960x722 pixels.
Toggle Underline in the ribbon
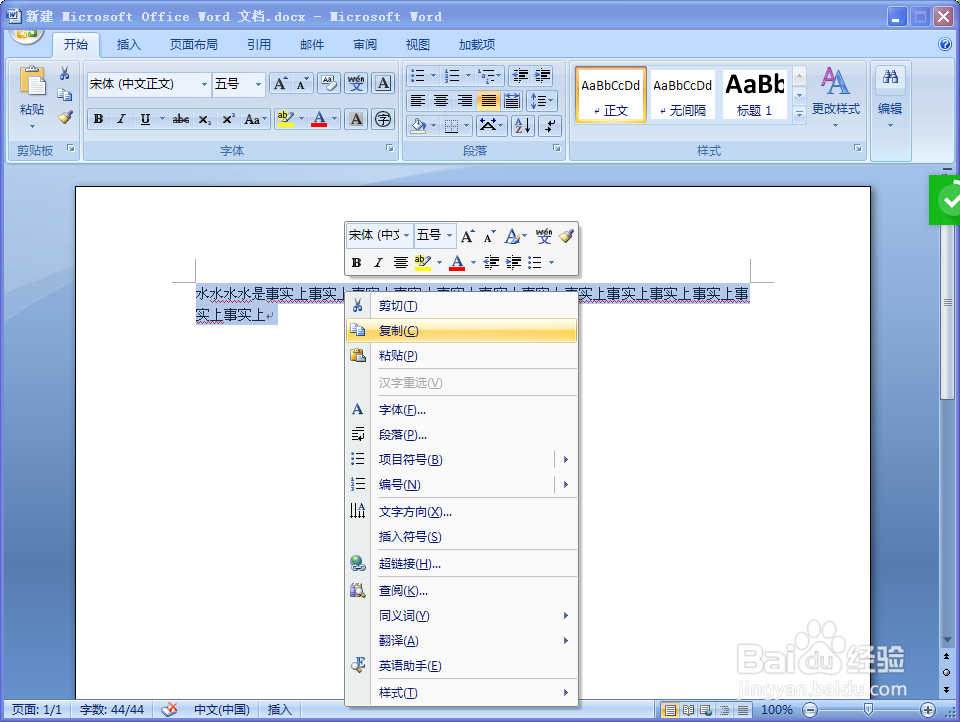tap(145, 119)
